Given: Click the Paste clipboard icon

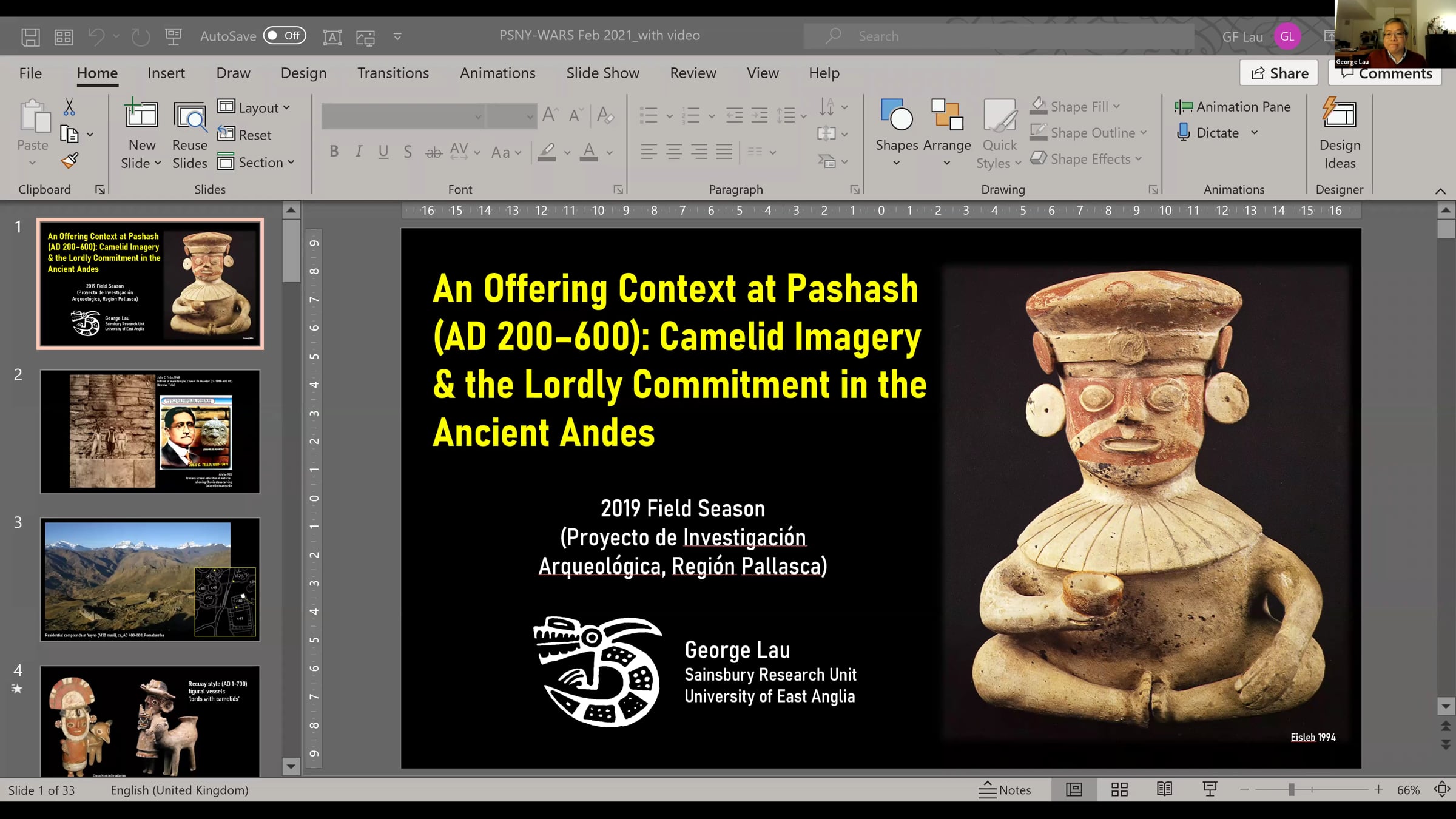Looking at the screenshot, I should (x=34, y=116).
